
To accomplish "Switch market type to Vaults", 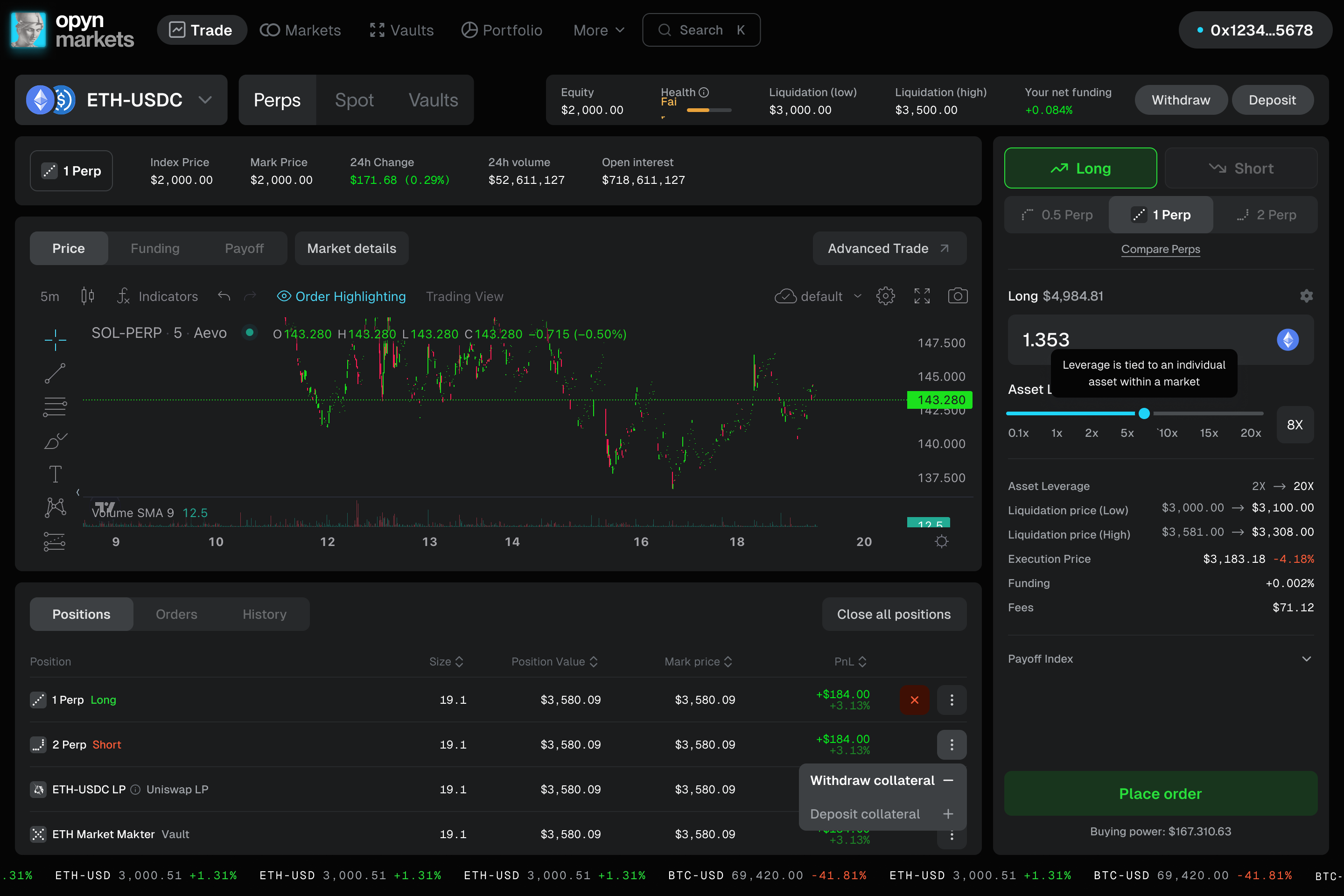I will click(433, 100).
